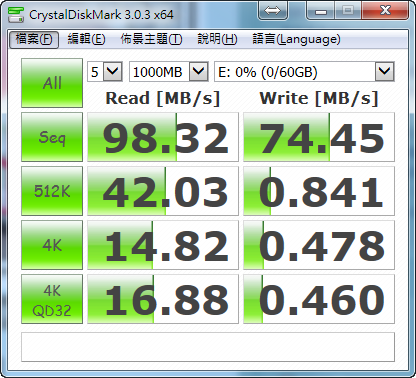Viewport: 416px width, 378px height.
Task: Click the Write [MB/s] column header
Action: 319,98
